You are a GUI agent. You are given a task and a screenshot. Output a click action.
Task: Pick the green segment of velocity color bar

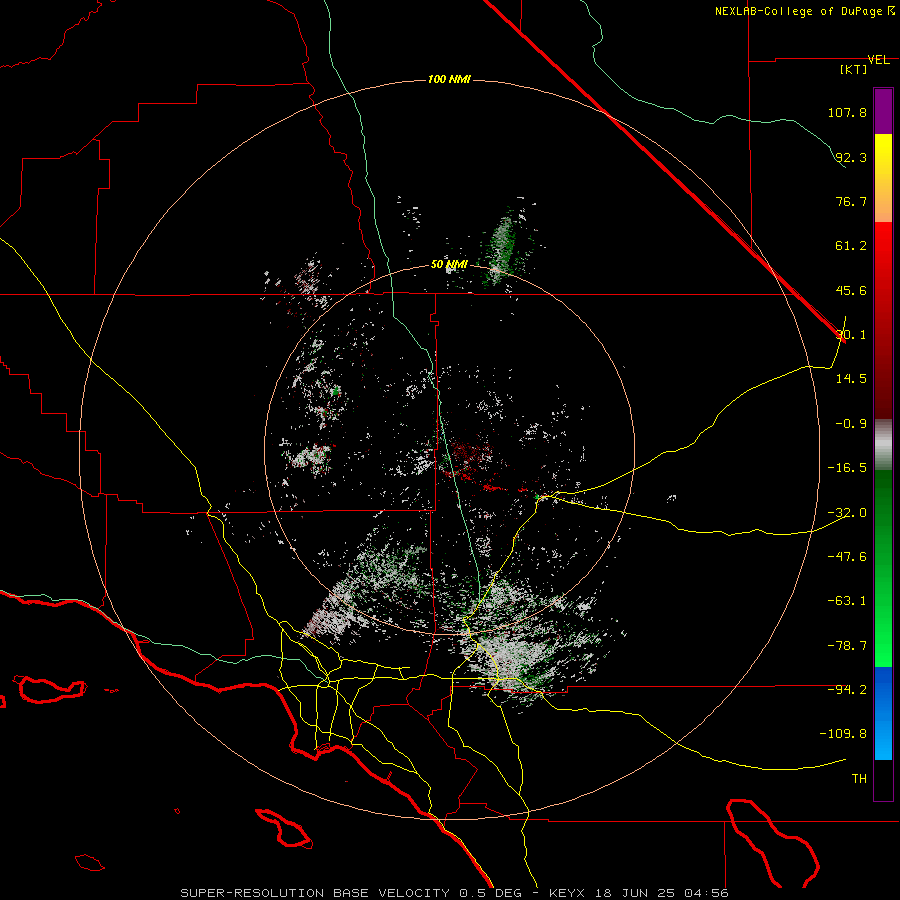click(883, 568)
